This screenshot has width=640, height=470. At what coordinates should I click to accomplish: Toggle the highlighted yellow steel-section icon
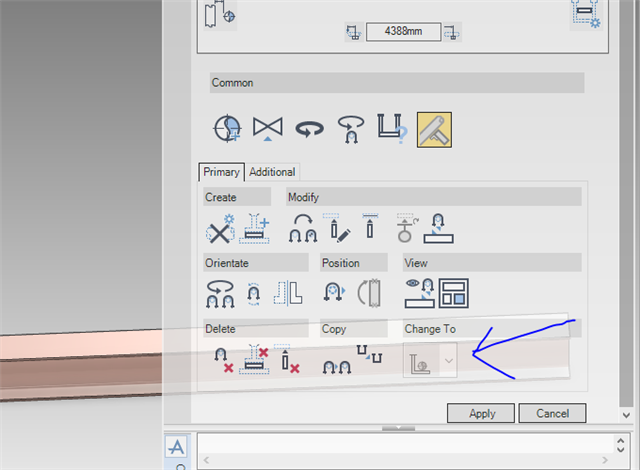[434, 130]
